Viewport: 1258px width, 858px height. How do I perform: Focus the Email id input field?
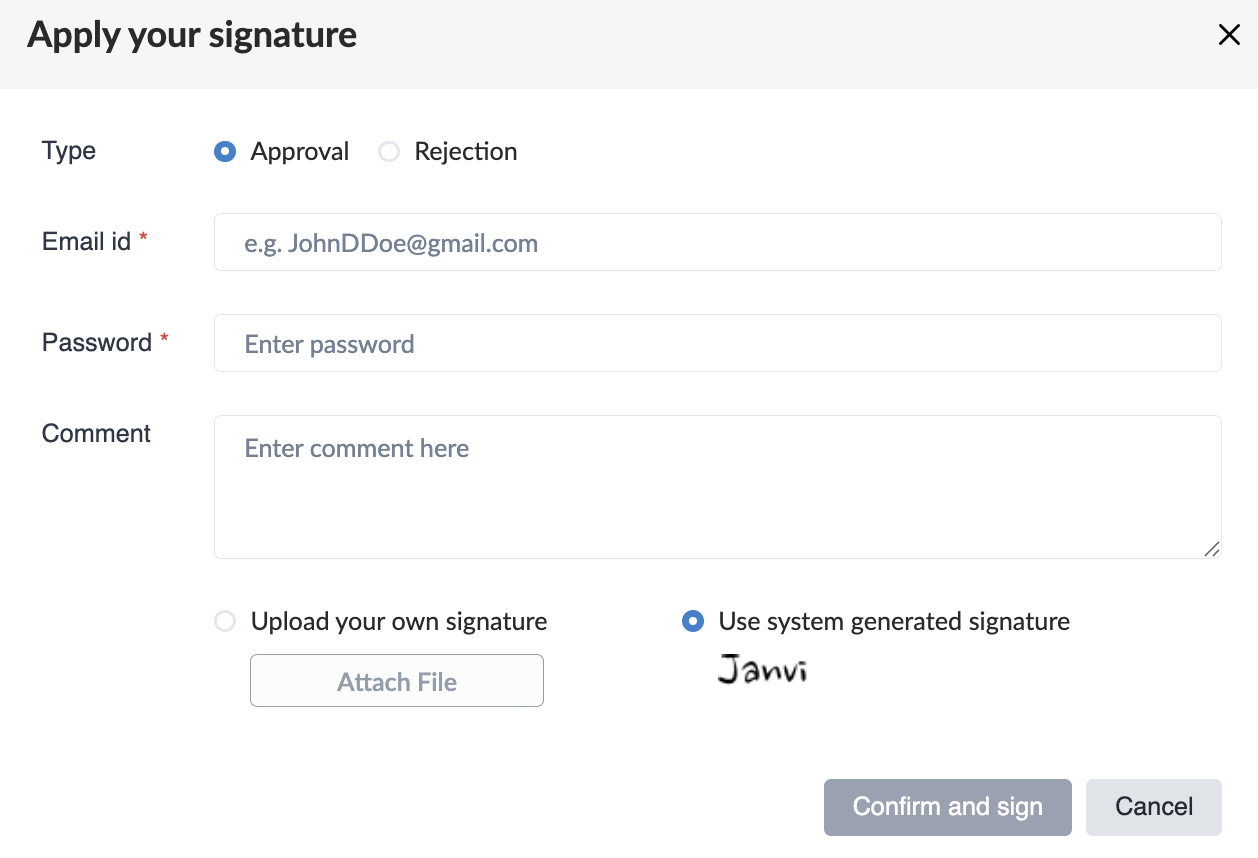coord(717,242)
